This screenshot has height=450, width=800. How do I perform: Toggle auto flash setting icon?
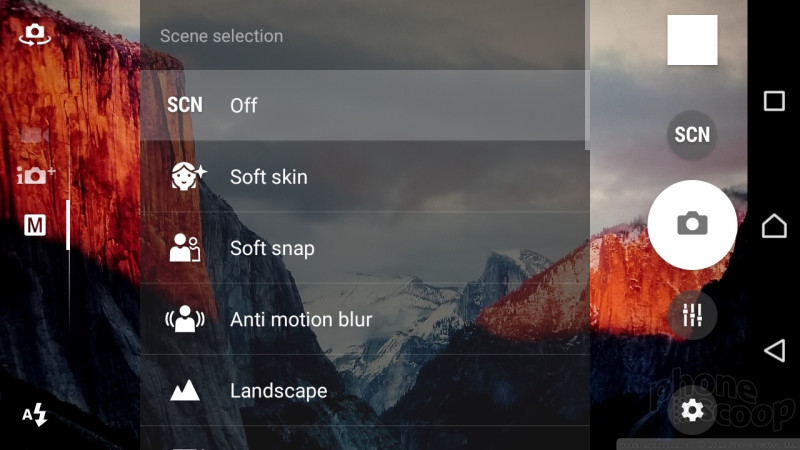click(35, 414)
